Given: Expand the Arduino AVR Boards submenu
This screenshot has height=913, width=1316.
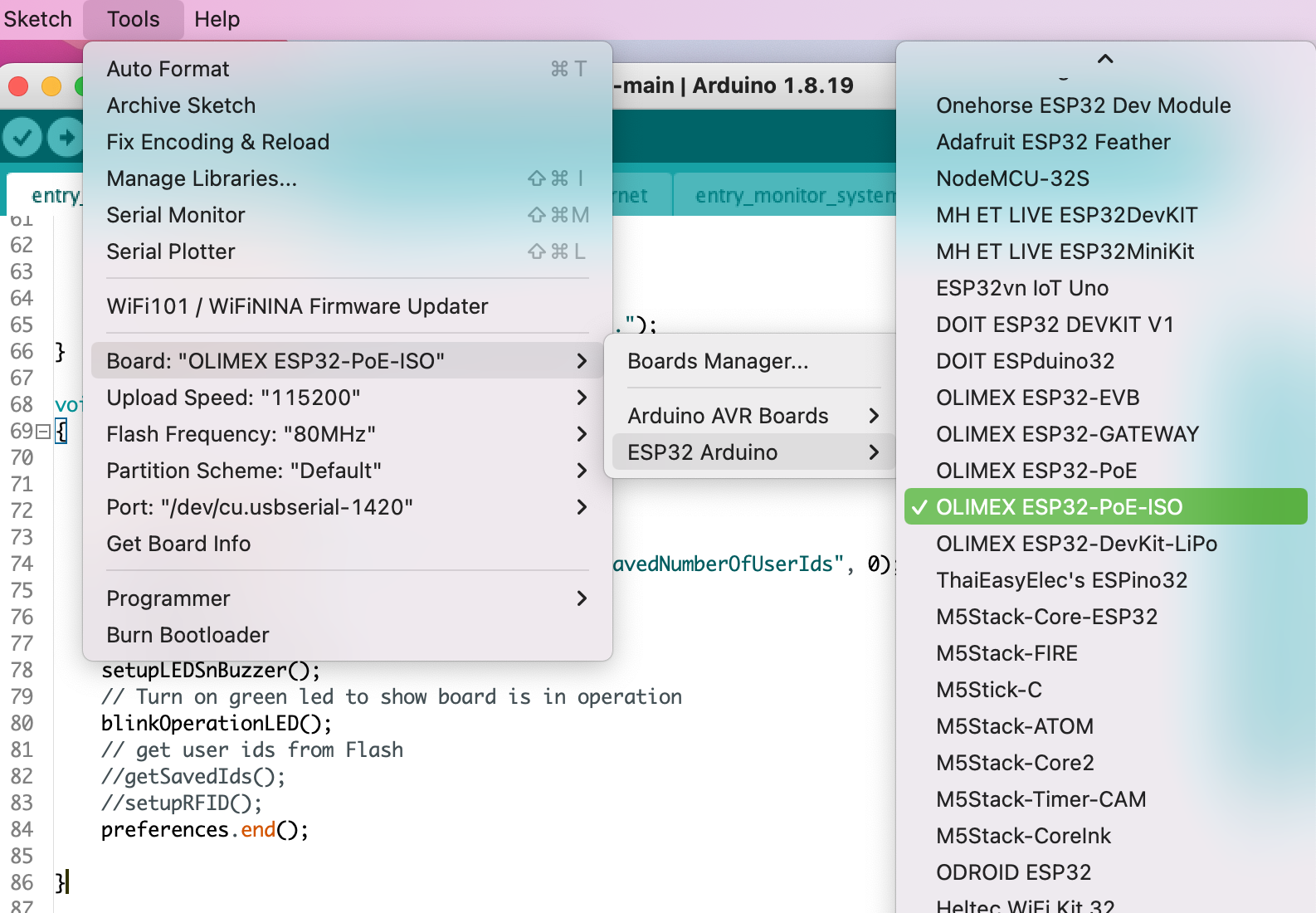Looking at the screenshot, I should point(754,416).
